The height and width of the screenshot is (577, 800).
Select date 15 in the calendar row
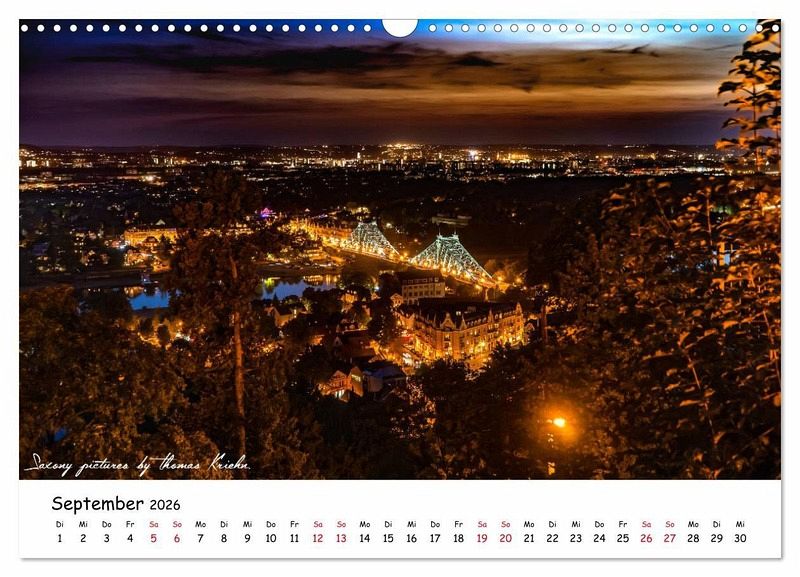click(388, 538)
